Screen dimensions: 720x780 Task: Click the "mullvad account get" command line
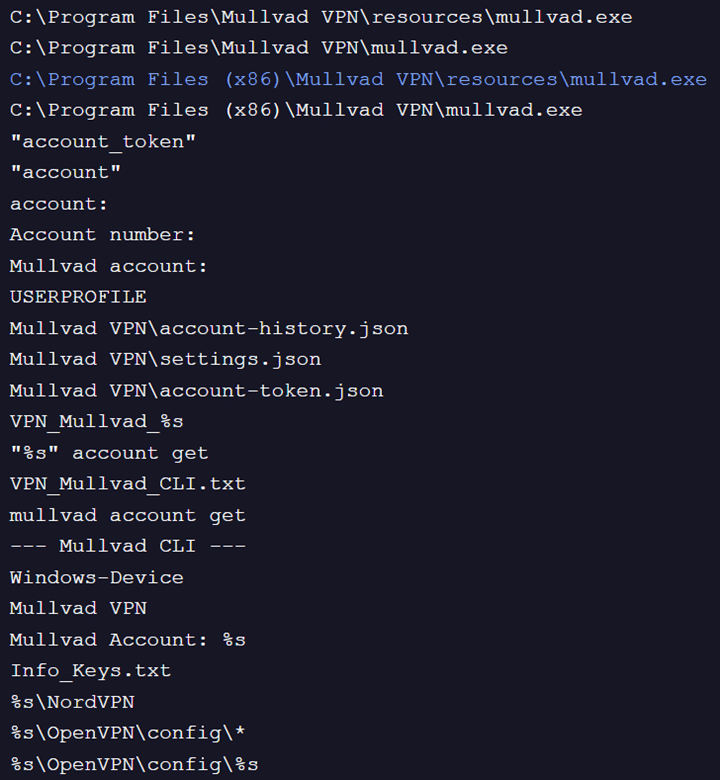(x=128, y=515)
